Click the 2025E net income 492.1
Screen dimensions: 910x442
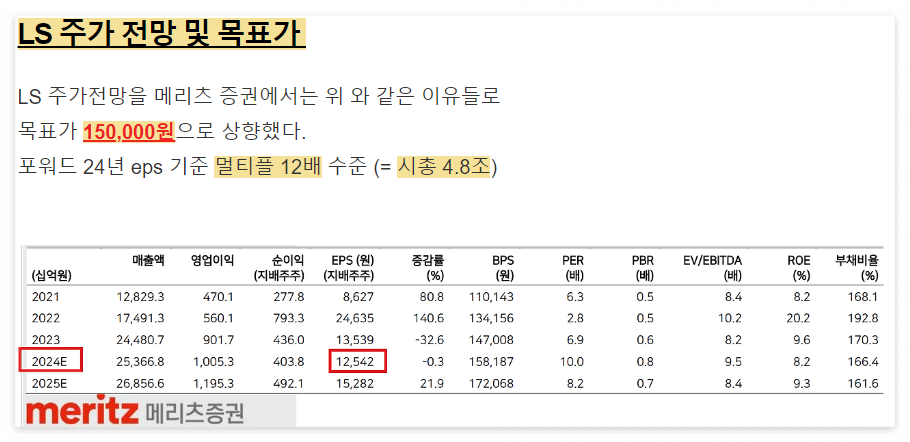coord(290,384)
